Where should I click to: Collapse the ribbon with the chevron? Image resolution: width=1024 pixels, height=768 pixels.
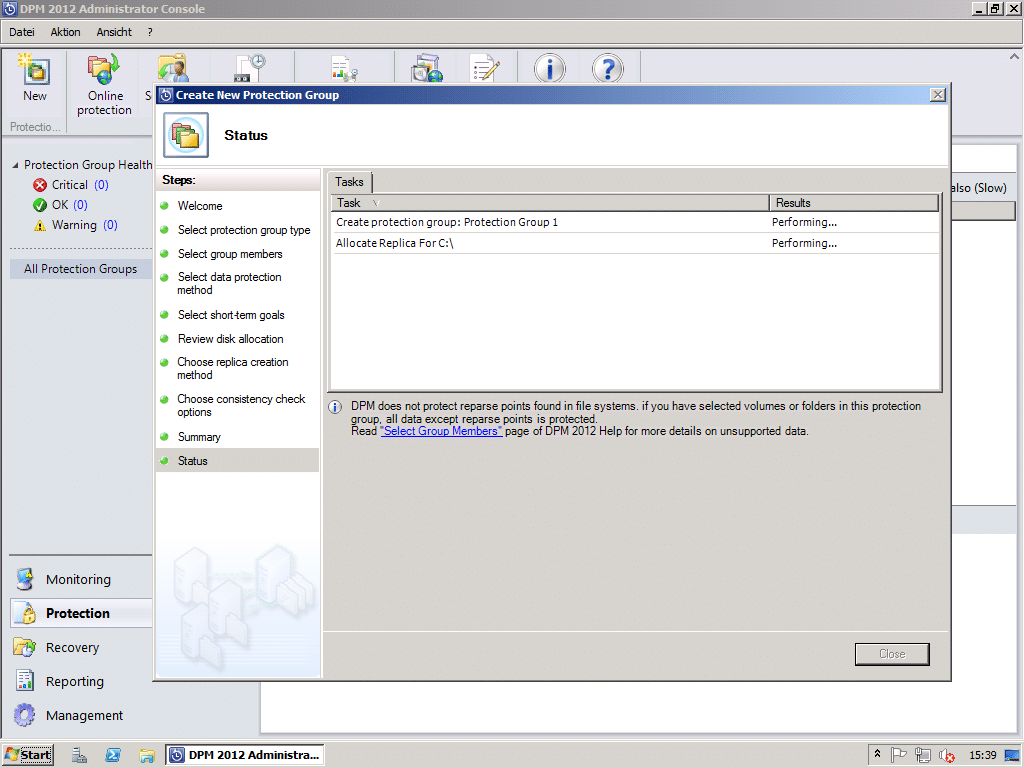click(x=1014, y=57)
